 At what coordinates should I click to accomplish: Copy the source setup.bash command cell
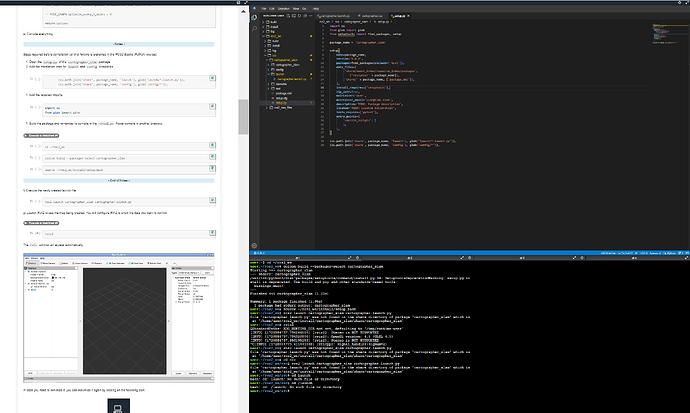(x=212, y=168)
